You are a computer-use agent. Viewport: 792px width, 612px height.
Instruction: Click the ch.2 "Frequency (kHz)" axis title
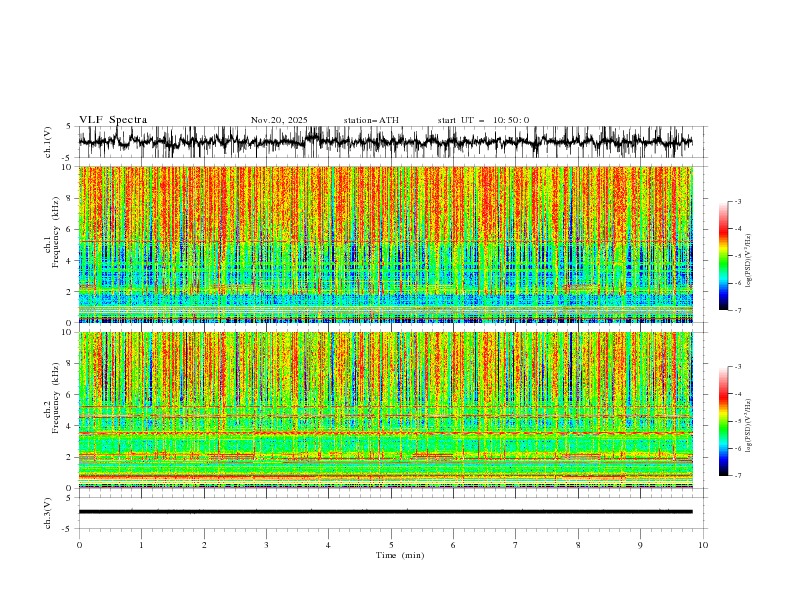56,397
